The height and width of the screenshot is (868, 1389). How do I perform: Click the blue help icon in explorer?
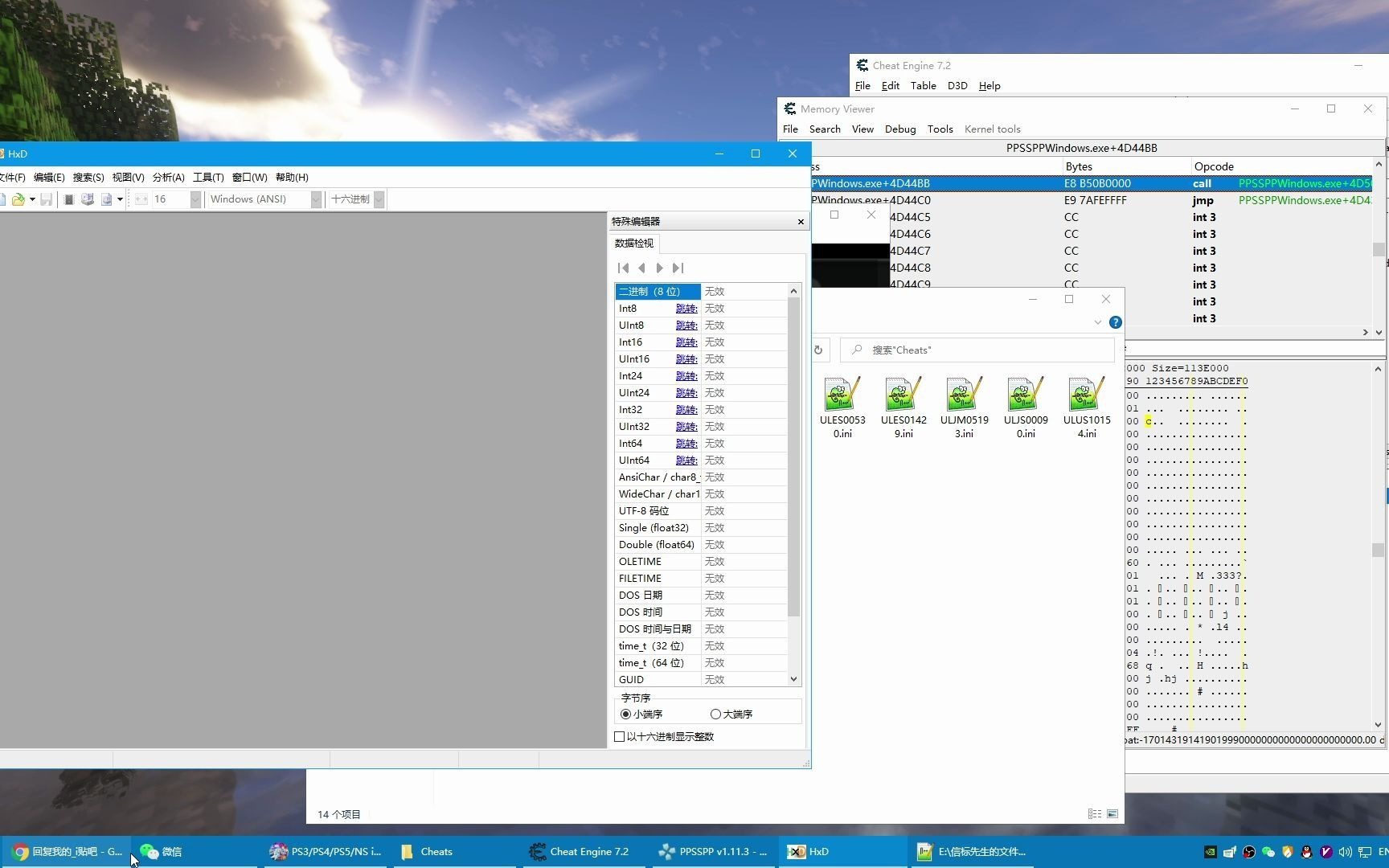coord(1115,322)
